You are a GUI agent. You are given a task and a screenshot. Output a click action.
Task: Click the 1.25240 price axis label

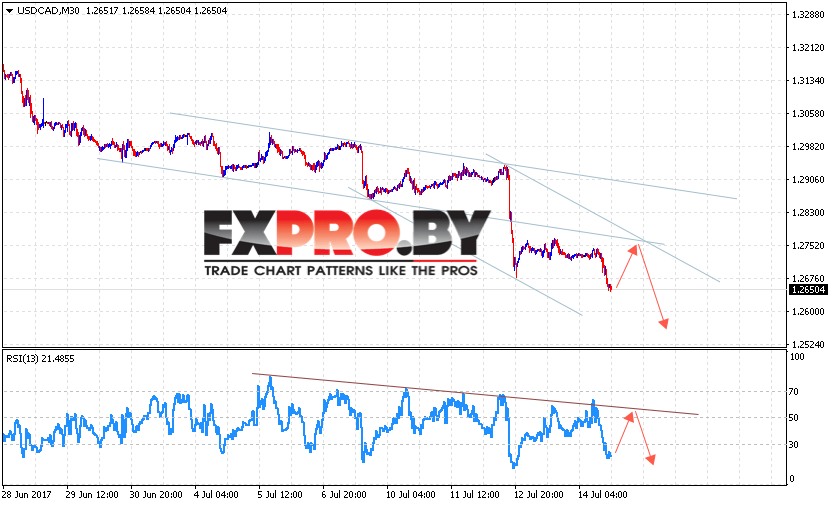808,345
